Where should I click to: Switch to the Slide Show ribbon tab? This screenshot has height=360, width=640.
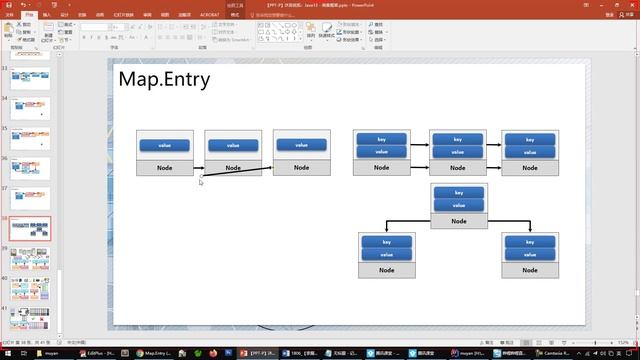(124, 15)
